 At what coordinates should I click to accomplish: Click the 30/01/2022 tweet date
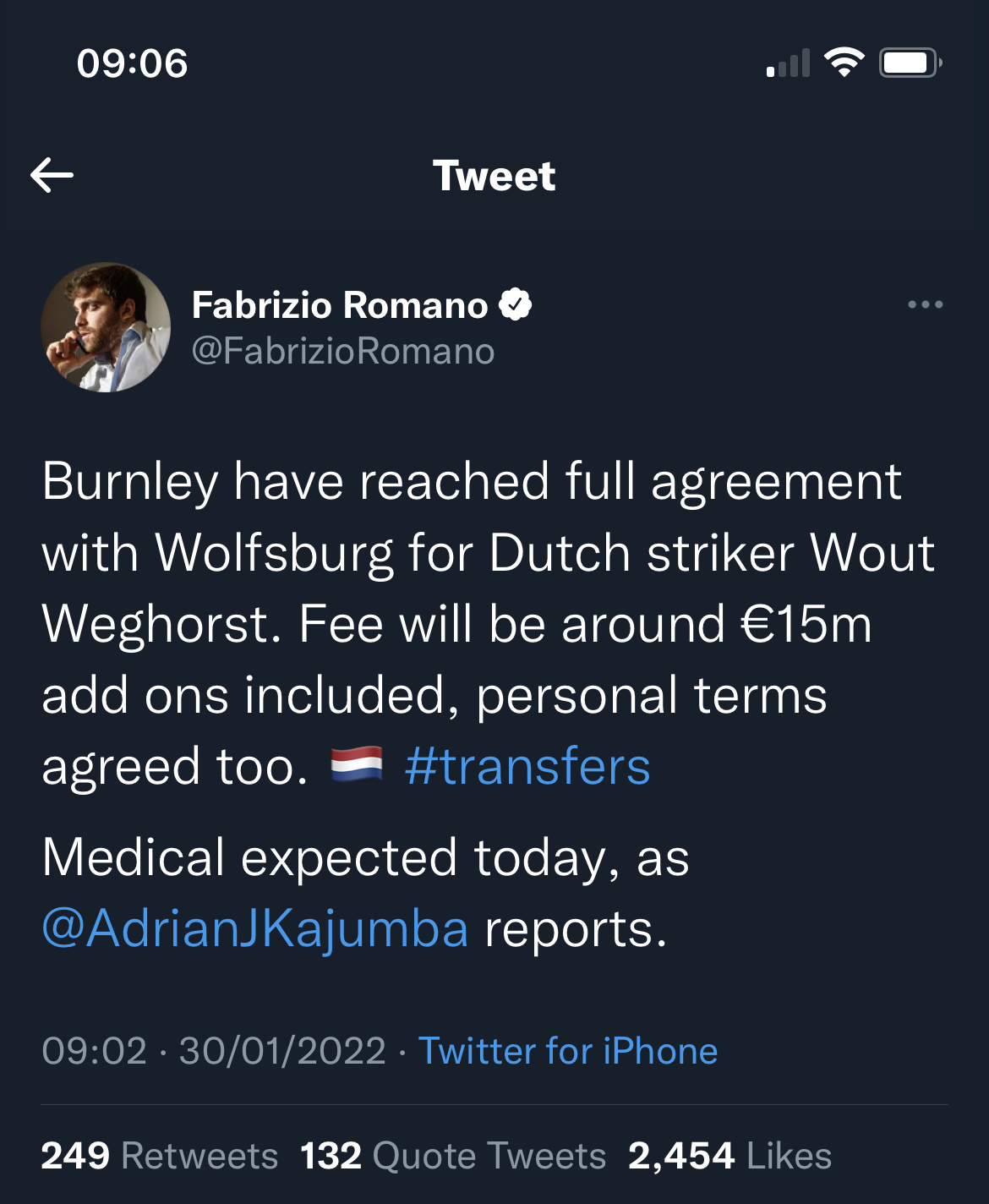[282, 1051]
